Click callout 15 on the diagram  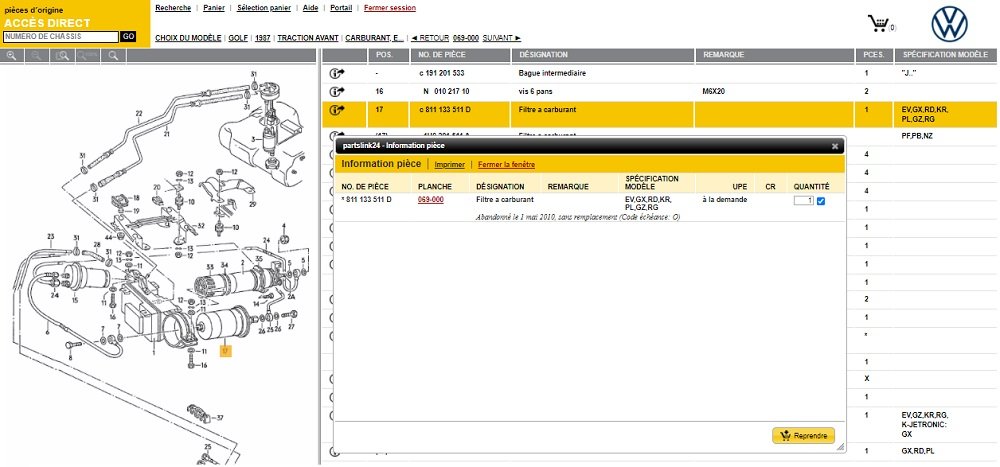(75, 300)
